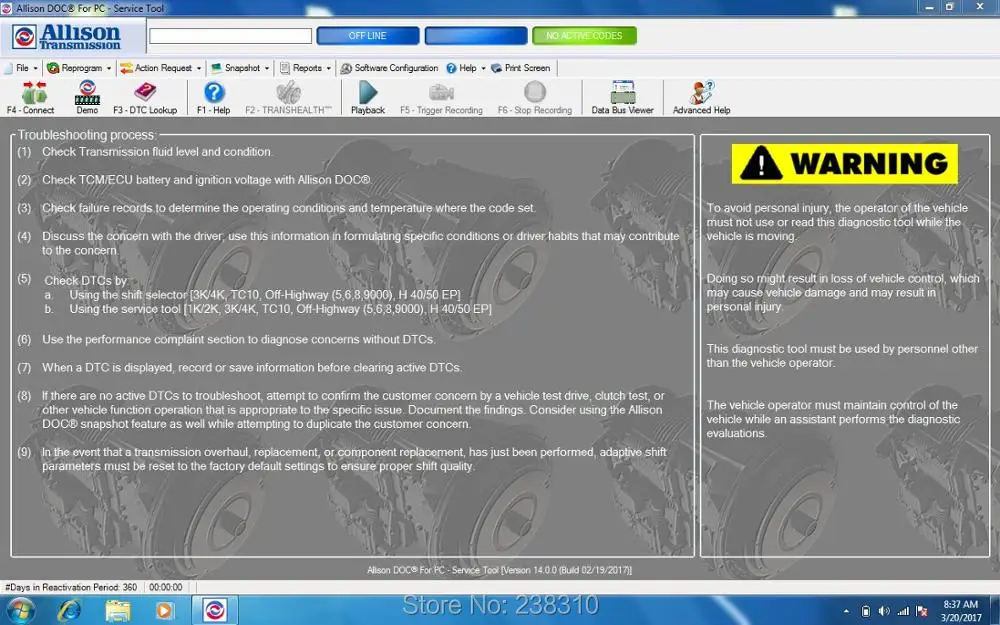Click the network signal tray icon
This screenshot has width=1000, height=625.
(903, 612)
